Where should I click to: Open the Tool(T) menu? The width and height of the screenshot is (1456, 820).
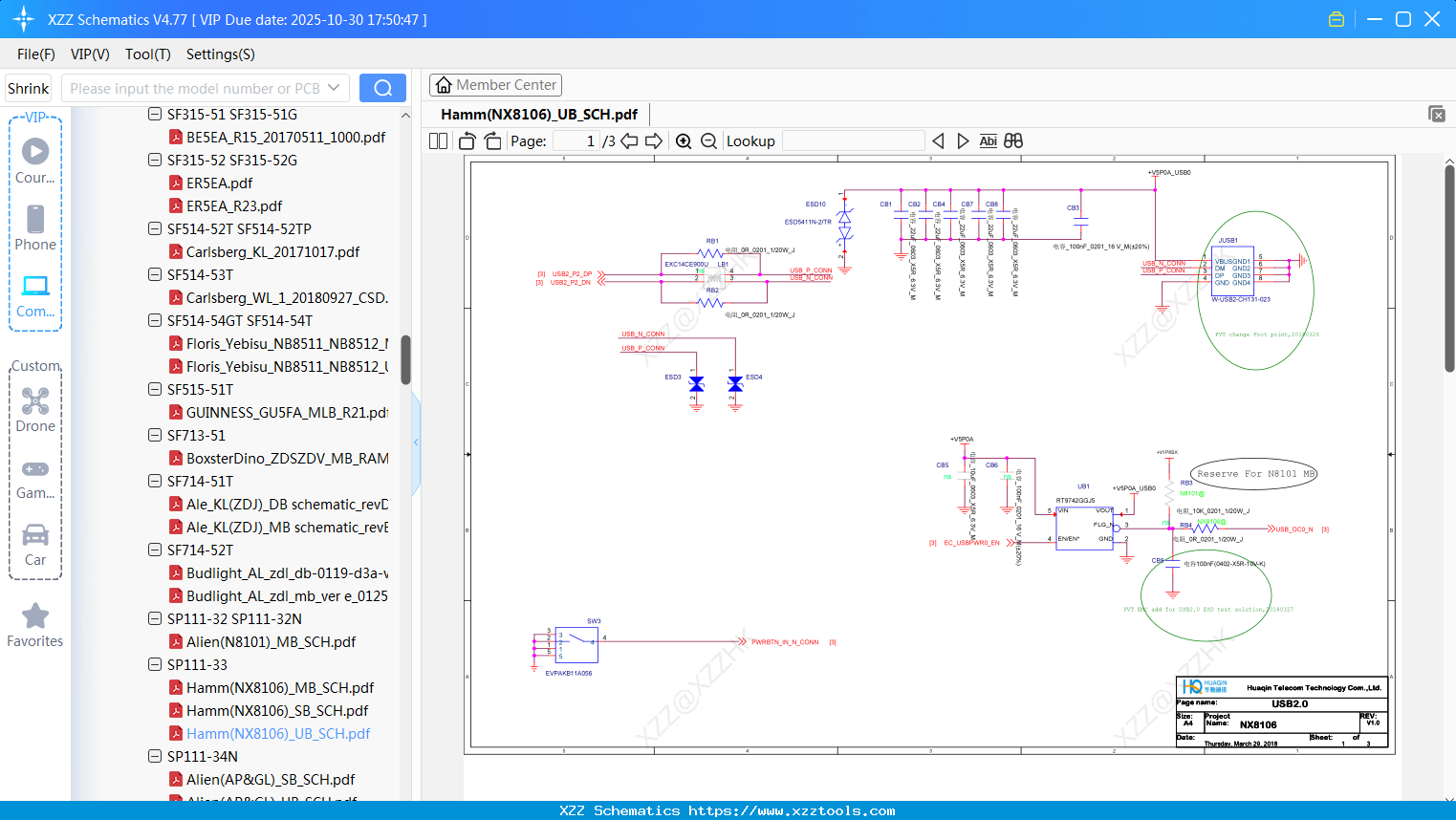point(147,54)
